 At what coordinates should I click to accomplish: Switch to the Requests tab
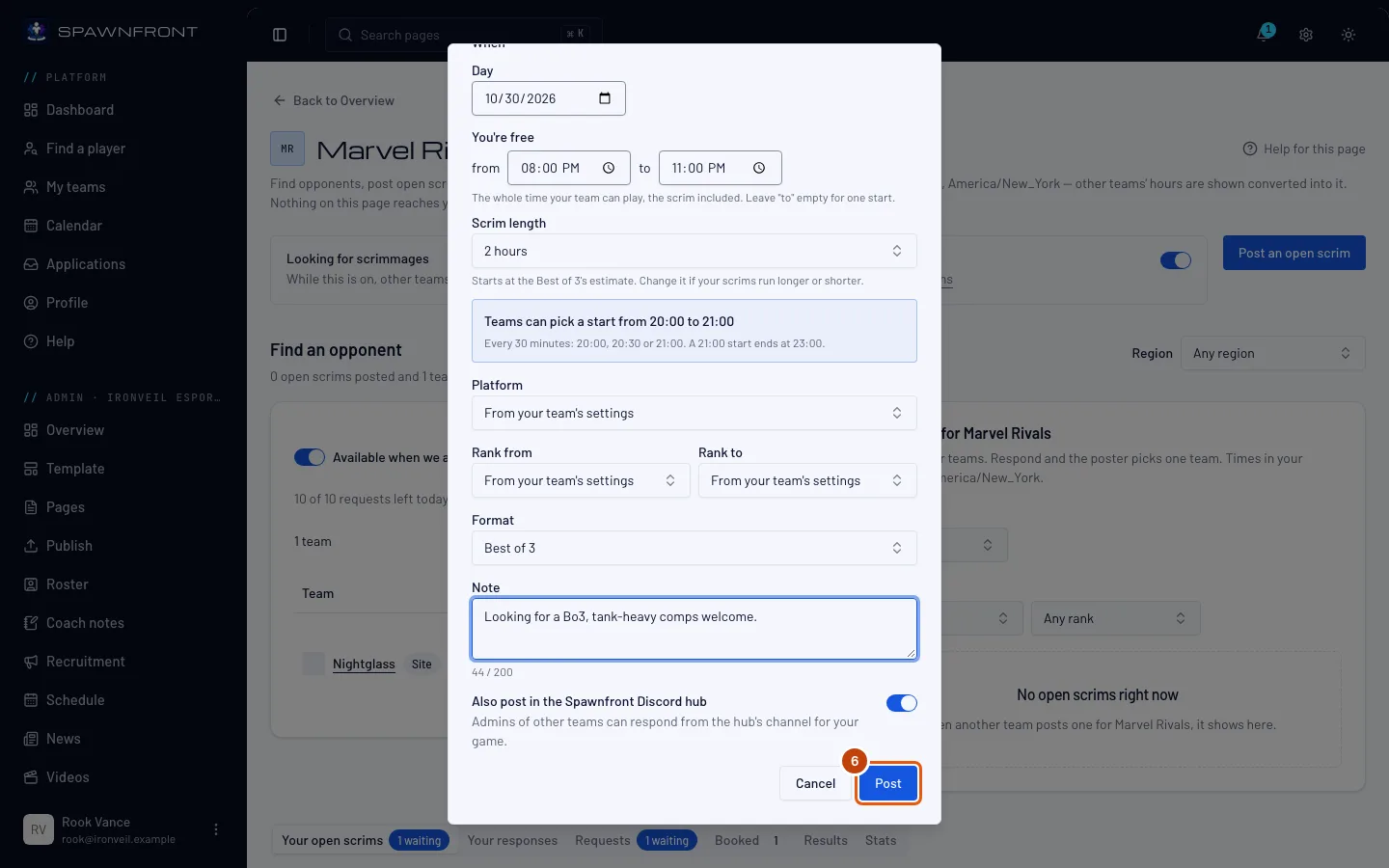pos(635,840)
